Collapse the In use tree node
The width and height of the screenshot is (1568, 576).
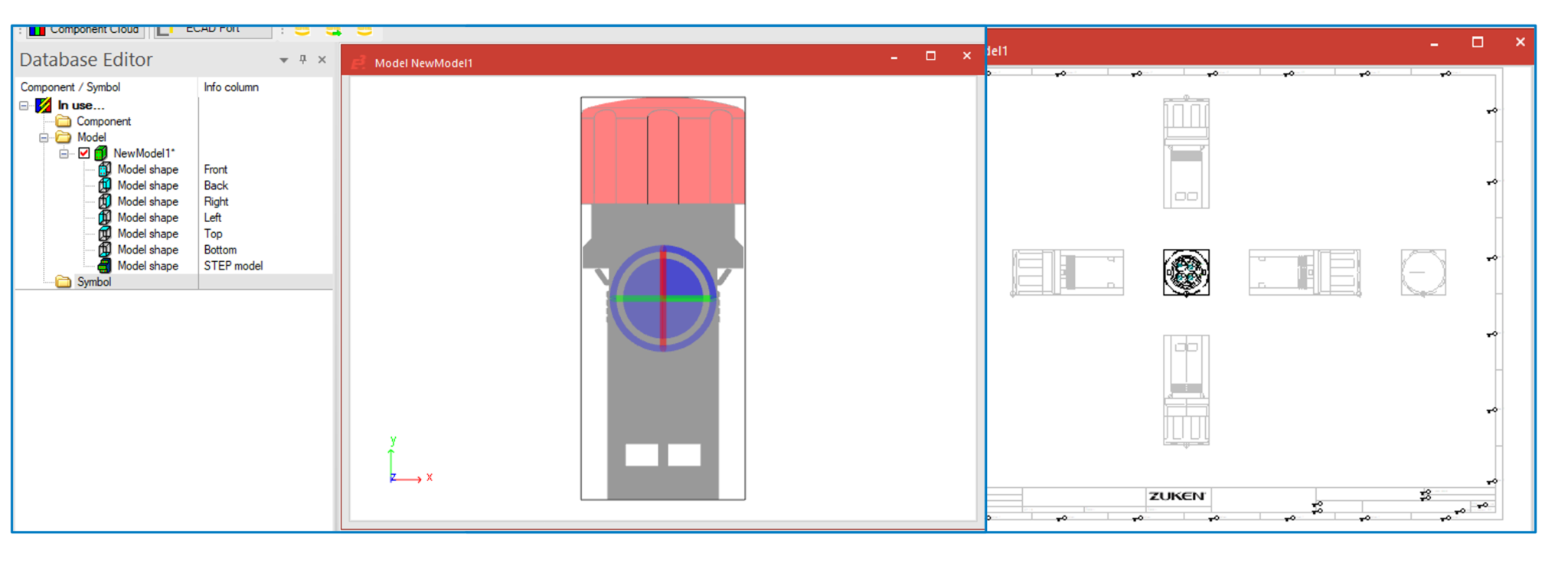pyautogui.click(x=24, y=106)
